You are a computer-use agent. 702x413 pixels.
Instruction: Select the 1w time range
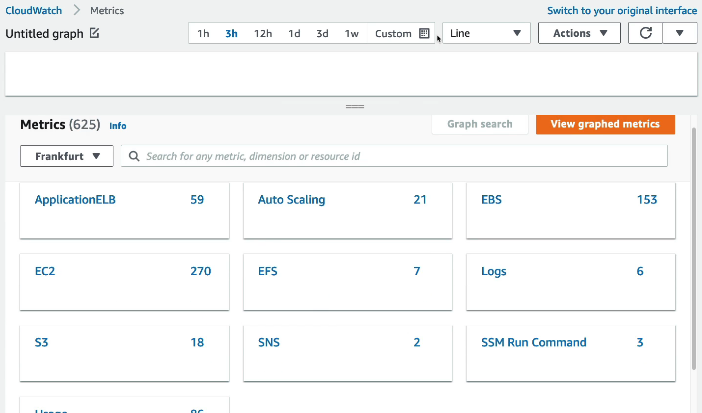point(351,34)
